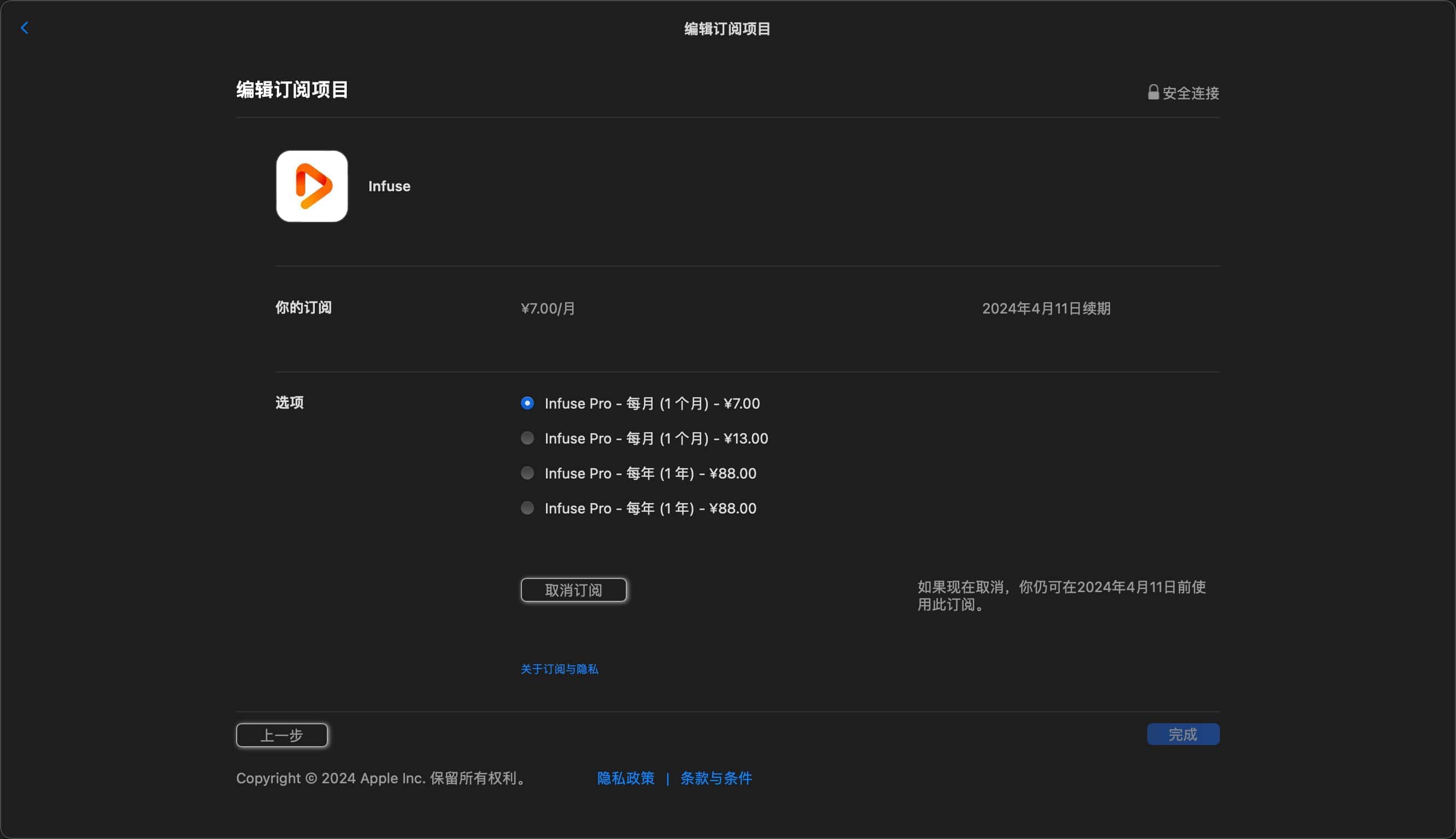Click the Apple copyright notice text
Viewport: 1456px width, 839px height.
pyautogui.click(x=380, y=778)
